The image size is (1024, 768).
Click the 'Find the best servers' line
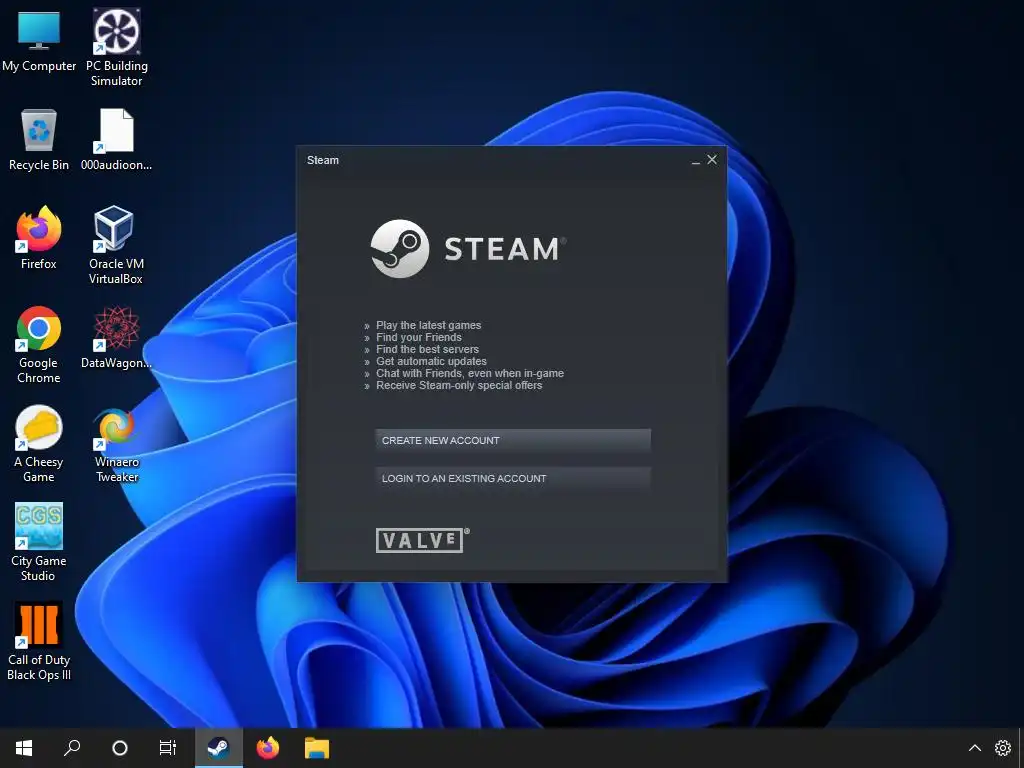tap(427, 349)
